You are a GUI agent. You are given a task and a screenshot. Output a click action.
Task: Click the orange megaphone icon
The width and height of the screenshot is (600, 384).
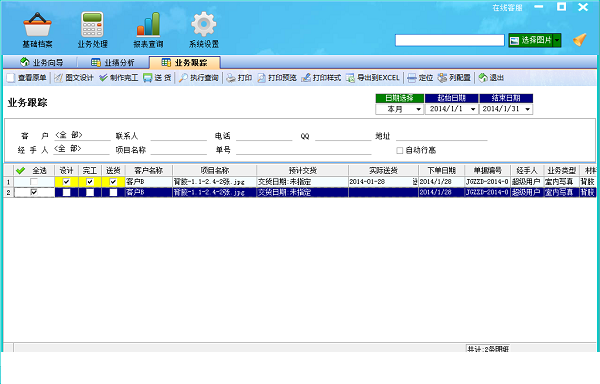tap(580, 40)
